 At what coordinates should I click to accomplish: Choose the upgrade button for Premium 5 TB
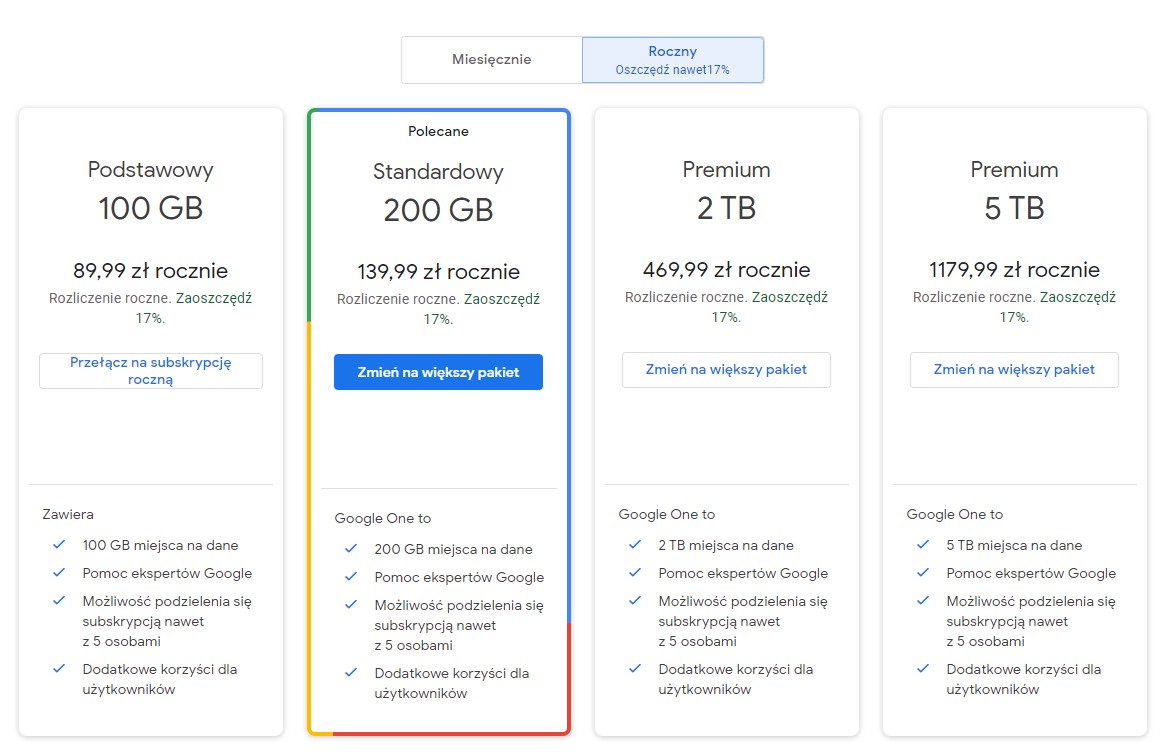pyautogui.click(x=1014, y=370)
